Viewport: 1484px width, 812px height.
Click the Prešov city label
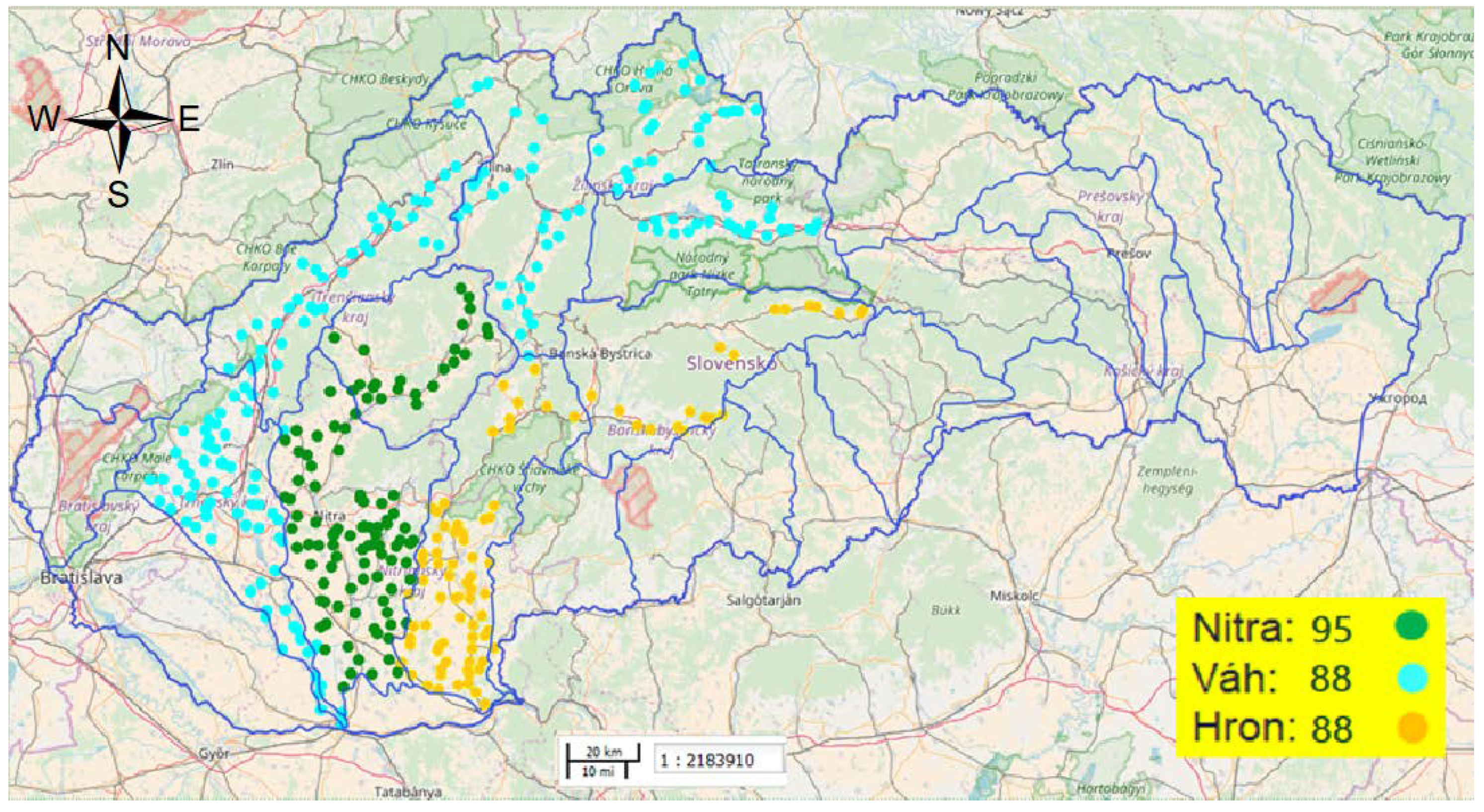[x=1129, y=253]
